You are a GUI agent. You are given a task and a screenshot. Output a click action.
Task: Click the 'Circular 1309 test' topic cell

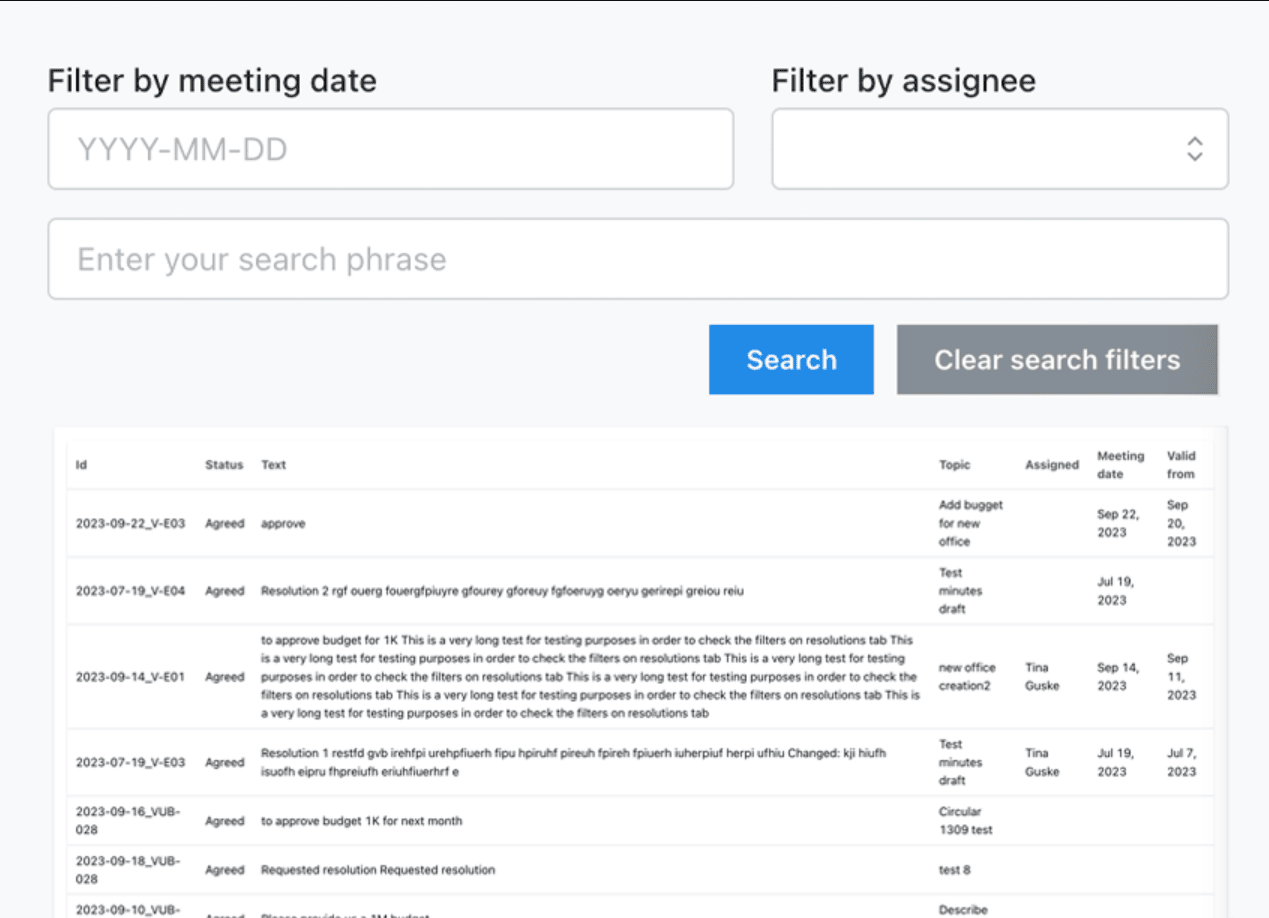click(959, 821)
